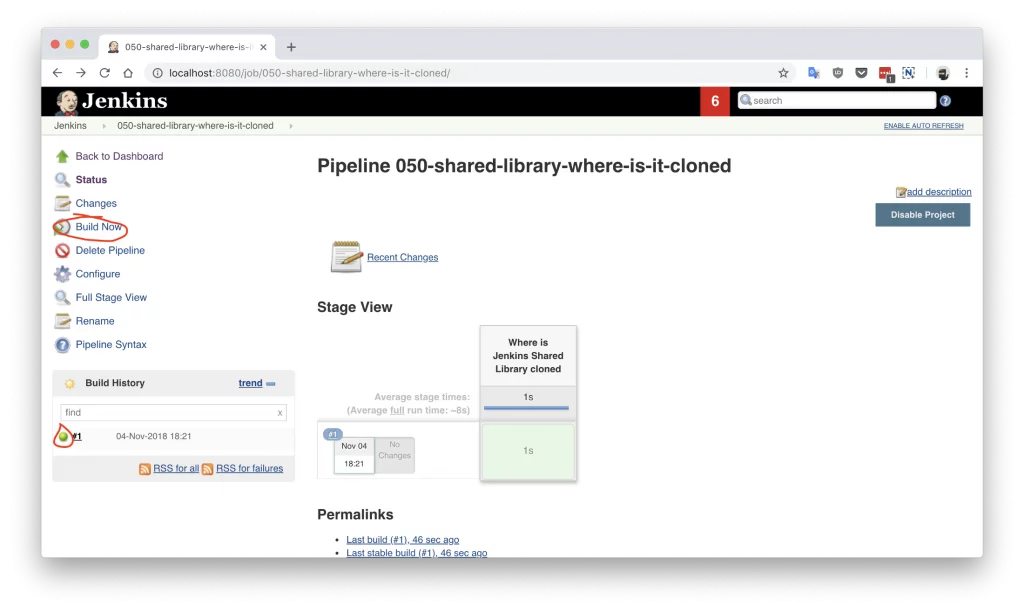
Task: Click the browser back arrow
Action: click(x=57, y=73)
